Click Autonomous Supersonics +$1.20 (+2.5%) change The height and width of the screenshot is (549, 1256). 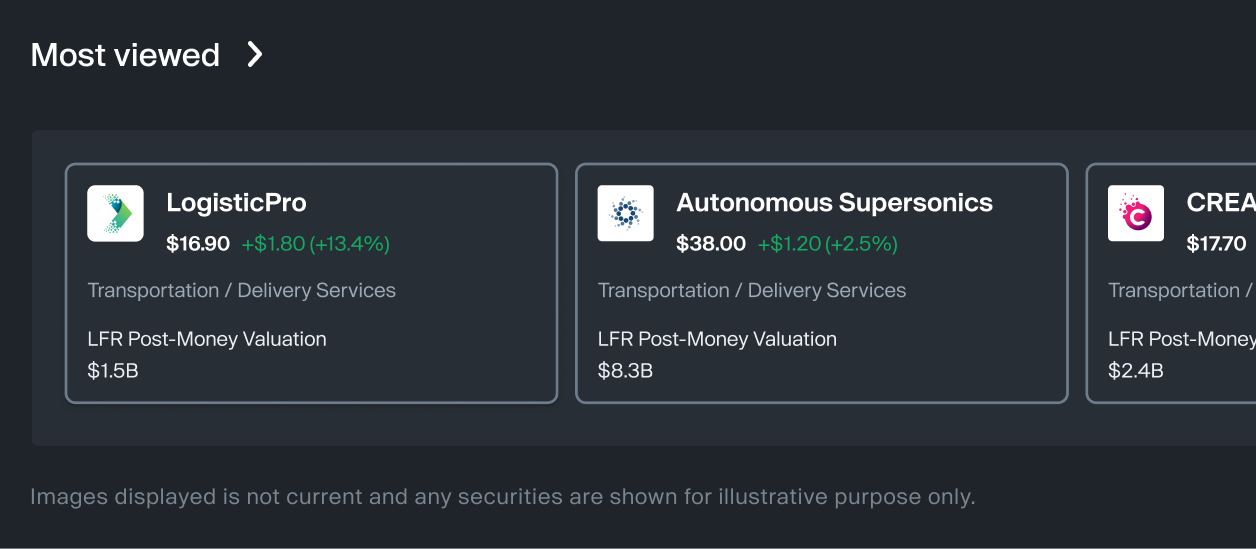pyautogui.click(x=827, y=243)
